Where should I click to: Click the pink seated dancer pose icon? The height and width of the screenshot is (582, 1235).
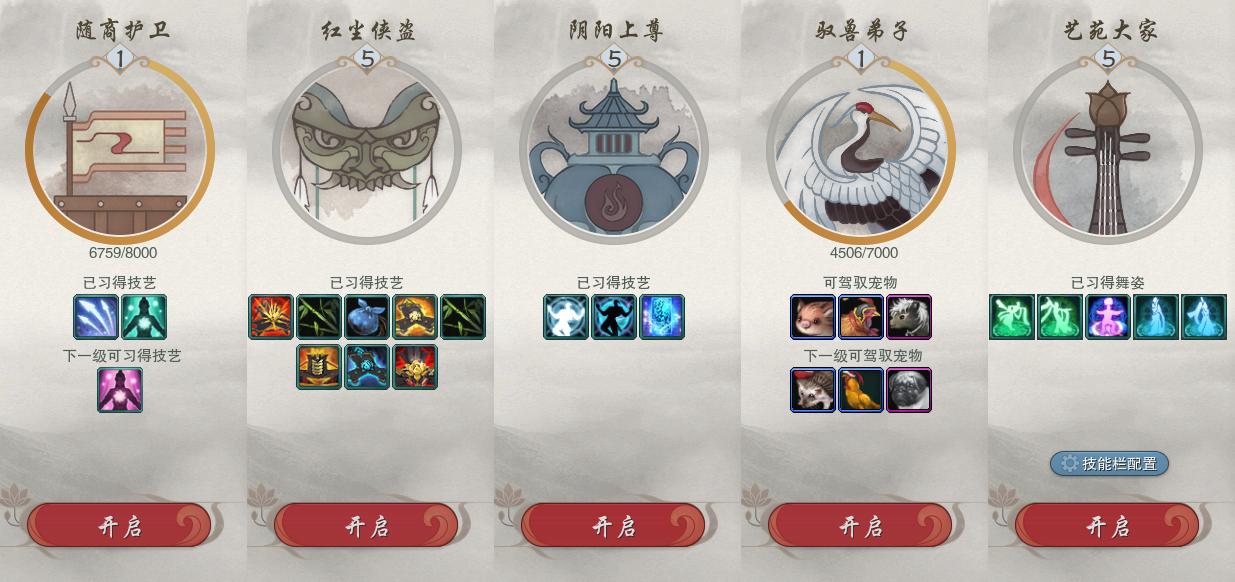(x=1108, y=317)
